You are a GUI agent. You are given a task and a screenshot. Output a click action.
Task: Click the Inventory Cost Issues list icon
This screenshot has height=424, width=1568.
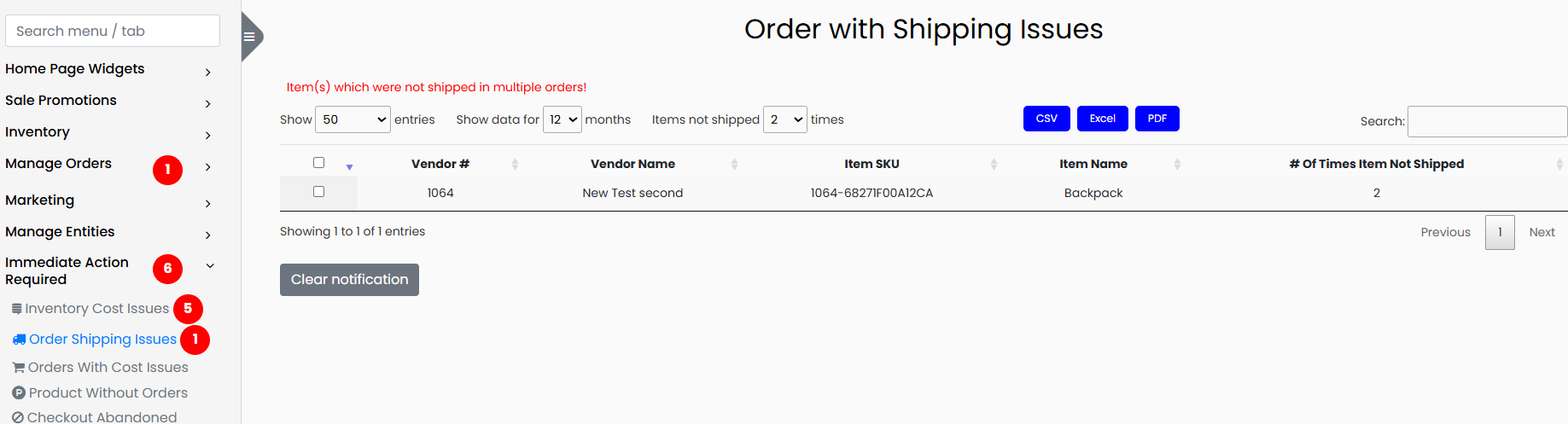(x=17, y=309)
